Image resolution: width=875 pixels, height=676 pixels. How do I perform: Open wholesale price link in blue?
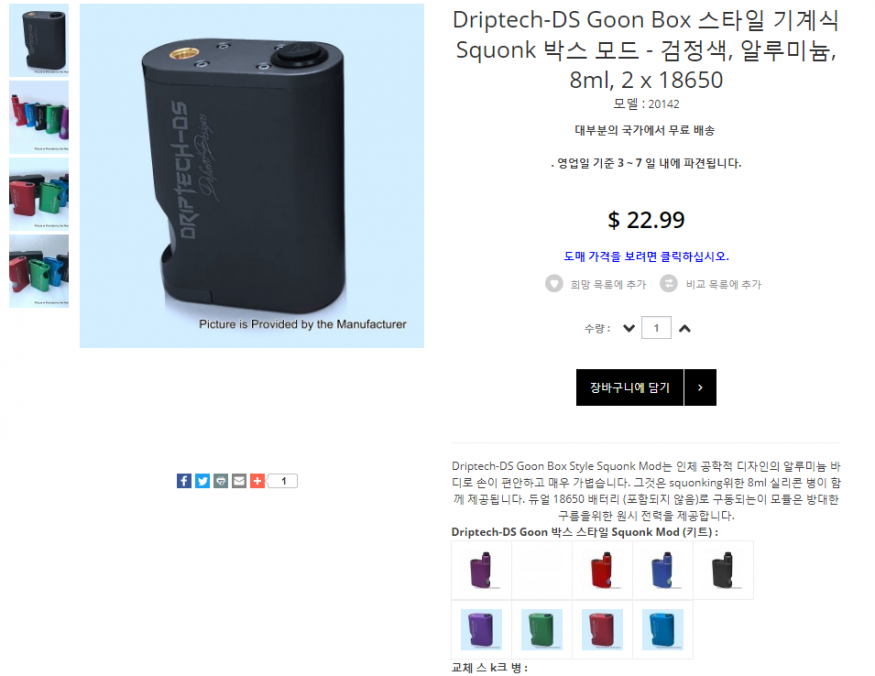point(646,256)
